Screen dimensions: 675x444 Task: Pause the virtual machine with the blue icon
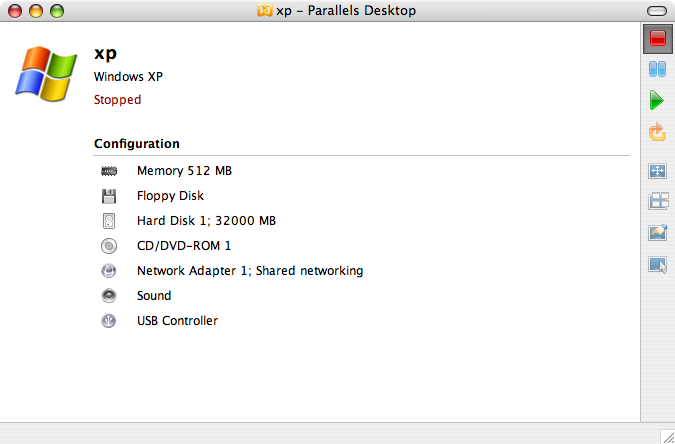[x=657, y=69]
